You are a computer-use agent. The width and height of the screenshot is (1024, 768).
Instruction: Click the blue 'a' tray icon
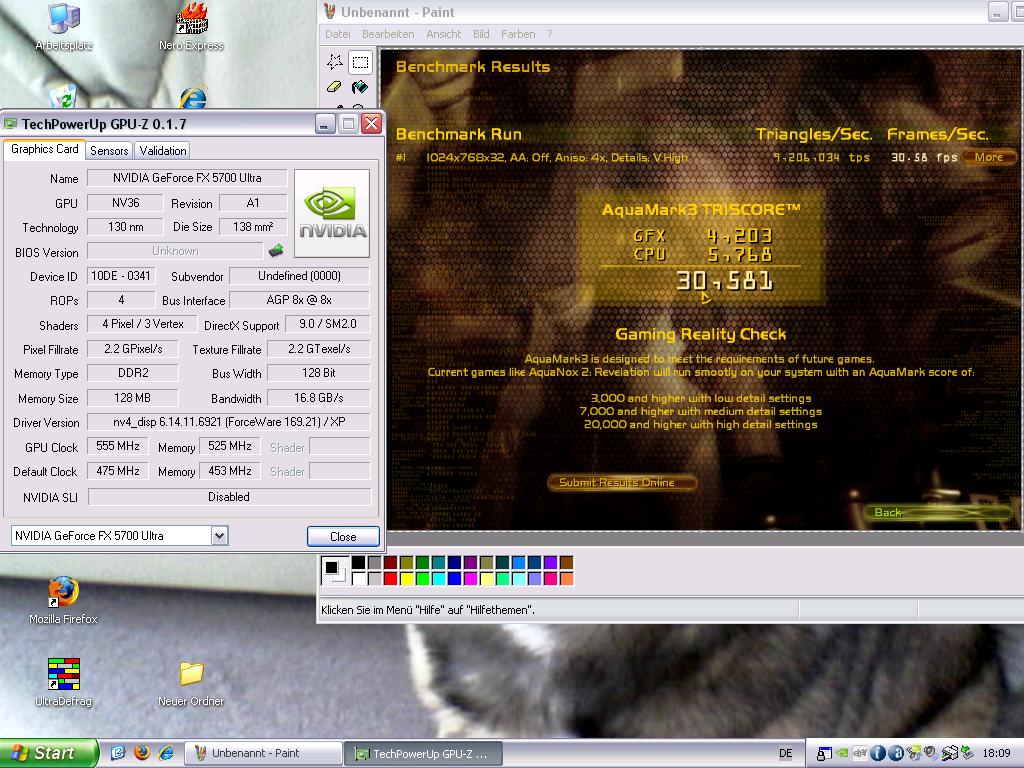click(896, 754)
